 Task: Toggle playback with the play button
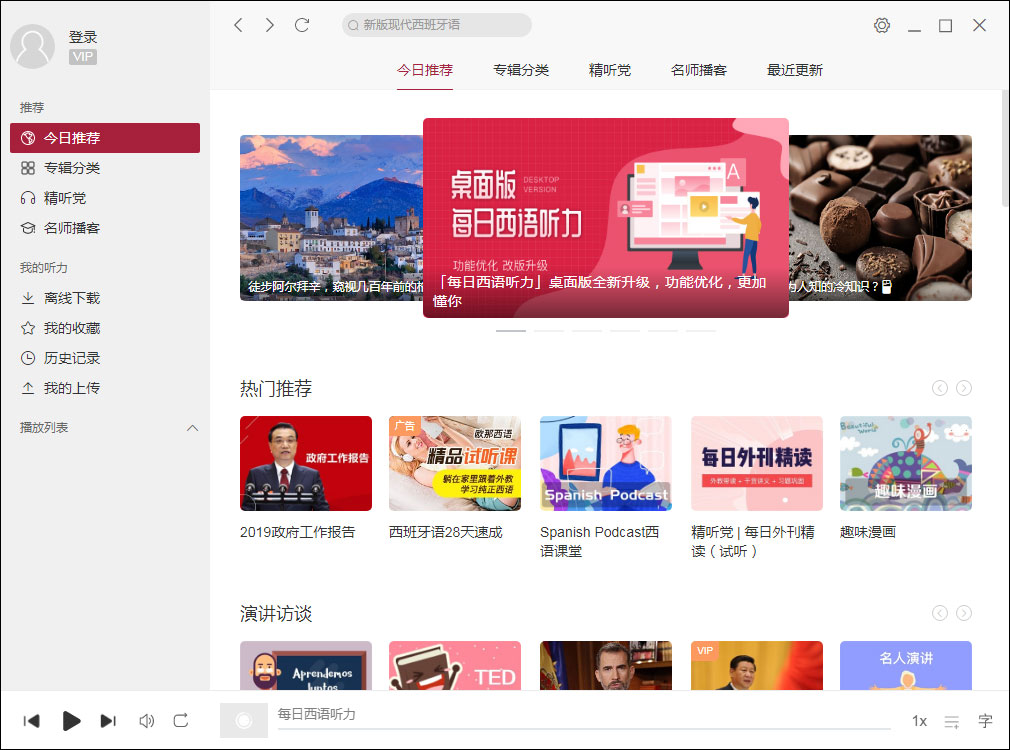tap(71, 721)
